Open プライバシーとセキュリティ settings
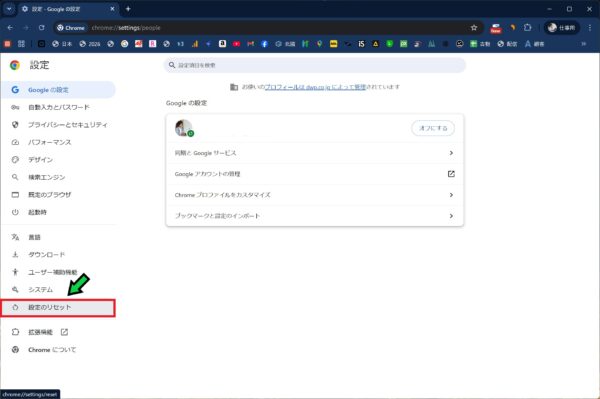This screenshot has height=399, width=600. click(x=58, y=125)
